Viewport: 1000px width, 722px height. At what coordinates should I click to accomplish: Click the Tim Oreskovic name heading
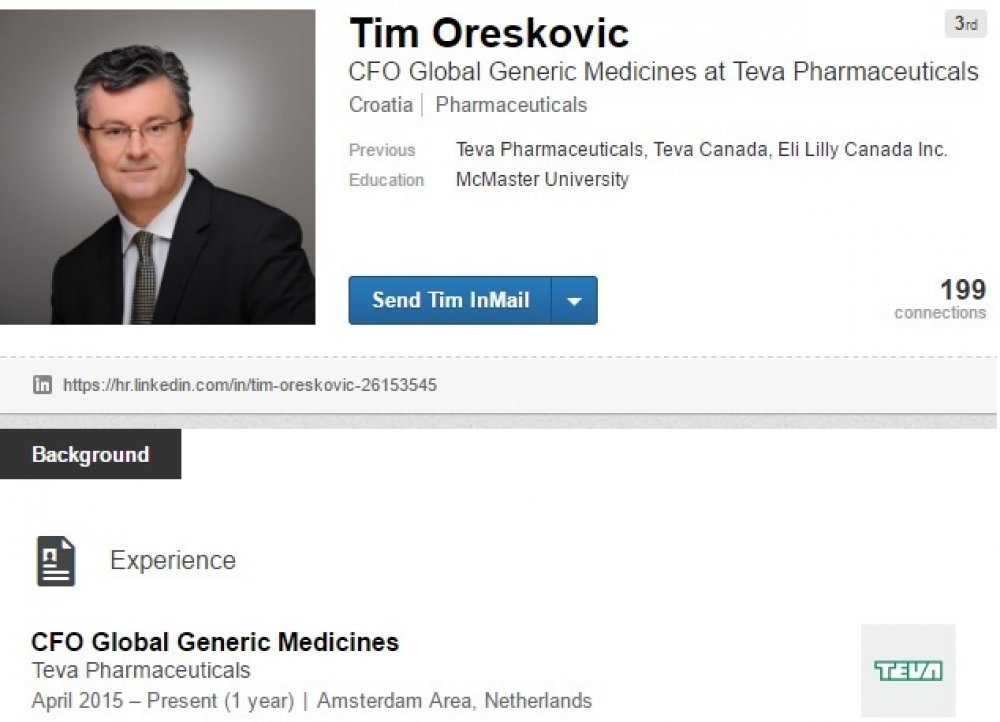(x=489, y=33)
